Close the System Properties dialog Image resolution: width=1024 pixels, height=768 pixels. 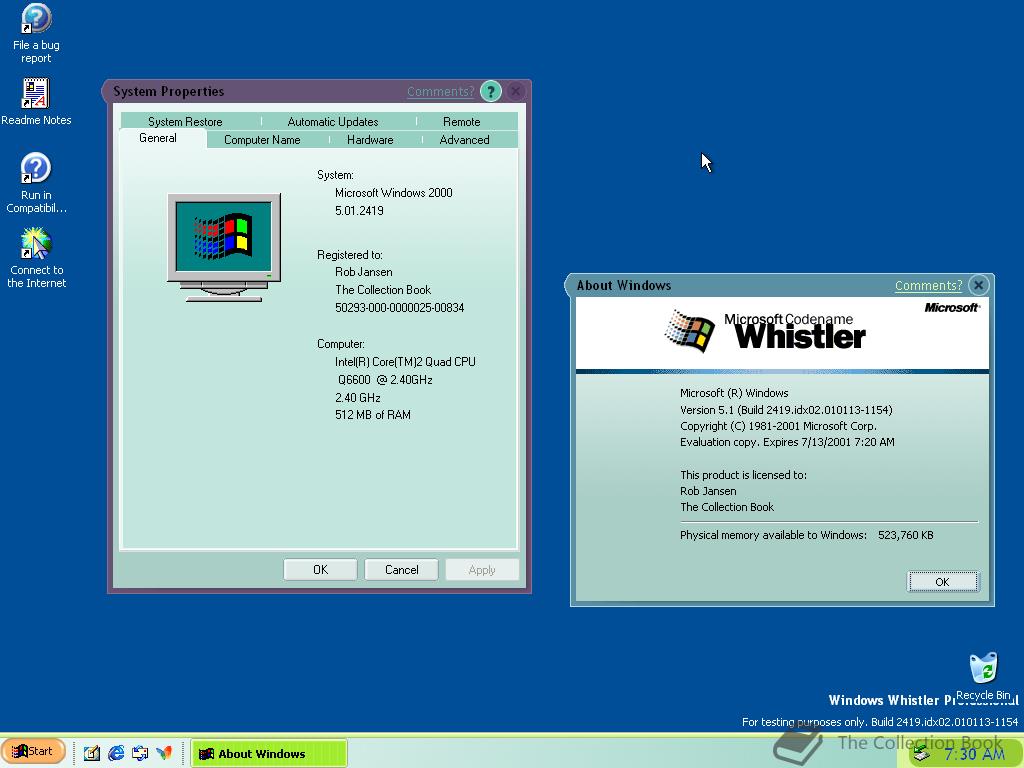coord(515,91)
